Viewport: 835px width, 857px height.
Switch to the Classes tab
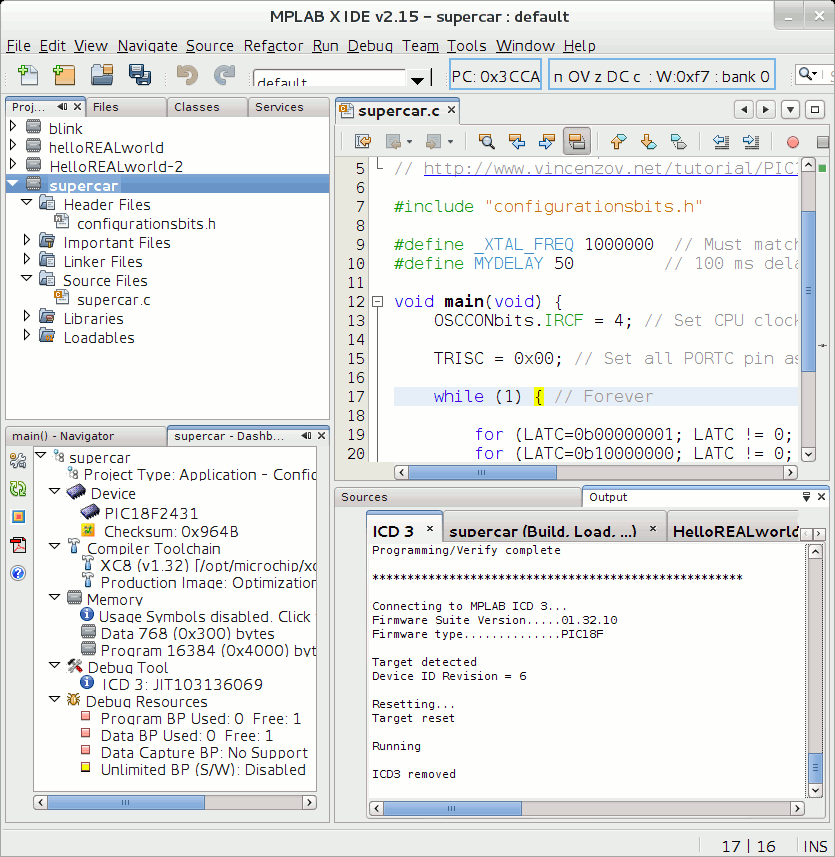coord(207,107)
